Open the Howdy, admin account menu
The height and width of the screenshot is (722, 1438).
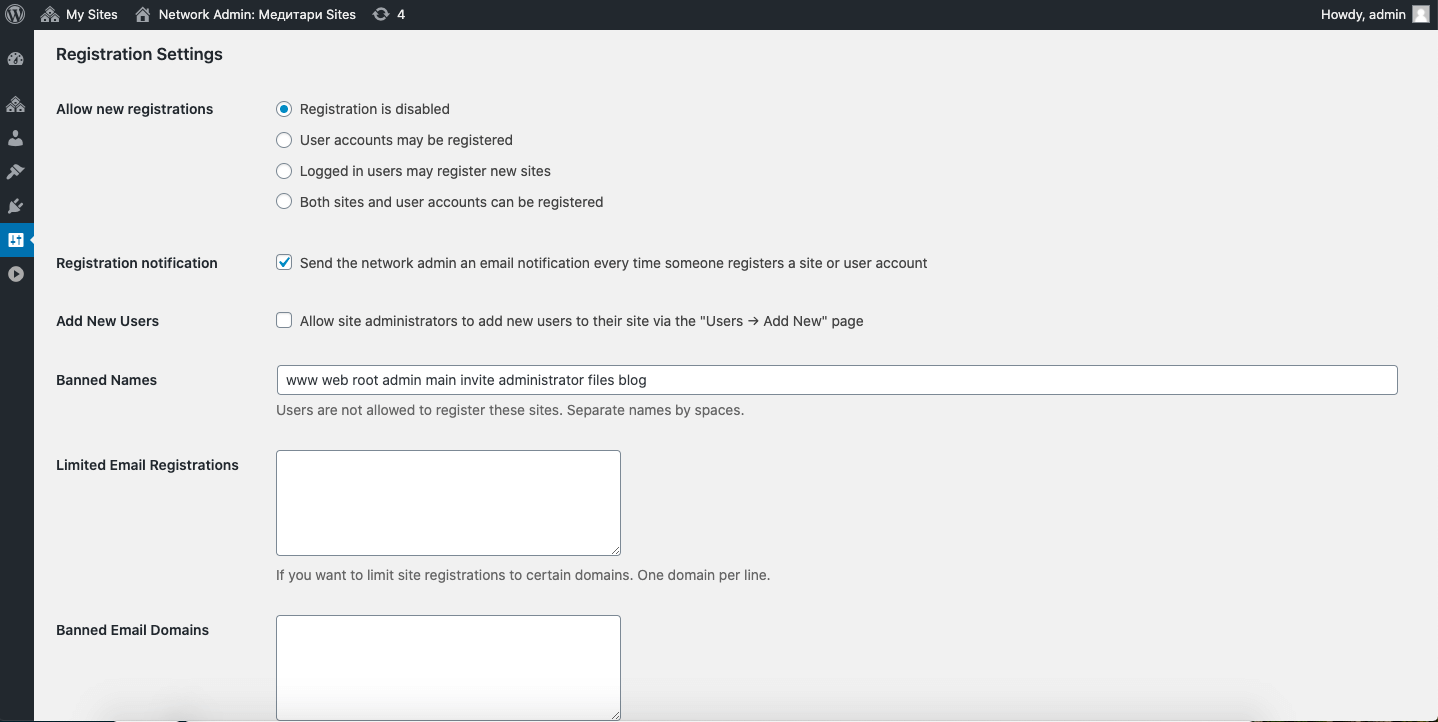(x=1375, y=14)
